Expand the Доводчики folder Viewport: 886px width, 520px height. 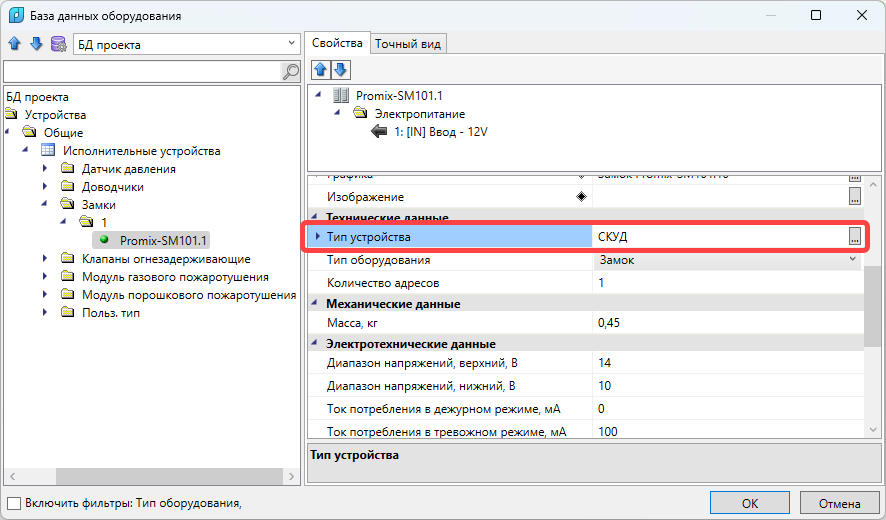45,187
